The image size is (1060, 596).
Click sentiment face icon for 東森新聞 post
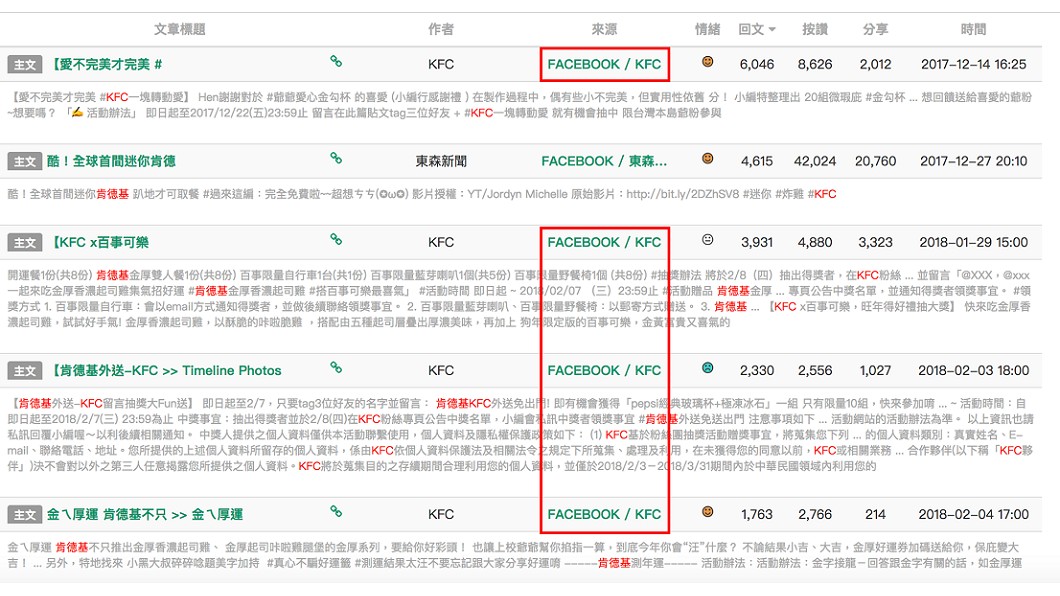(708, 158)
